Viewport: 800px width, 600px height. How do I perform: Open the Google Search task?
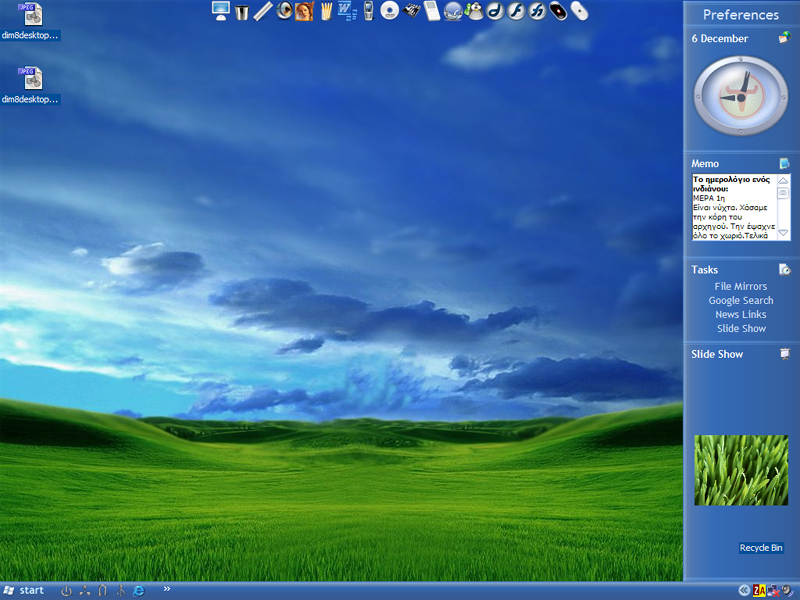coord(741,301)
